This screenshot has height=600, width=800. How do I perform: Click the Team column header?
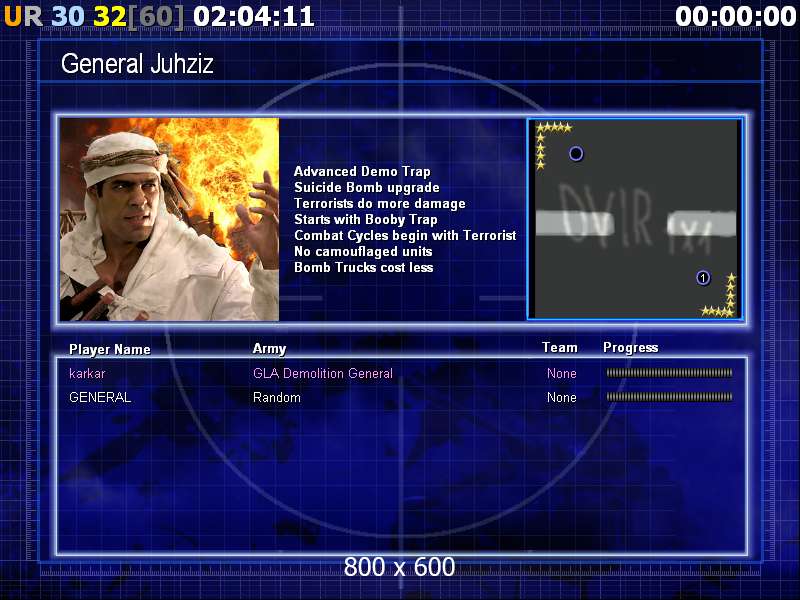[560, 347]
